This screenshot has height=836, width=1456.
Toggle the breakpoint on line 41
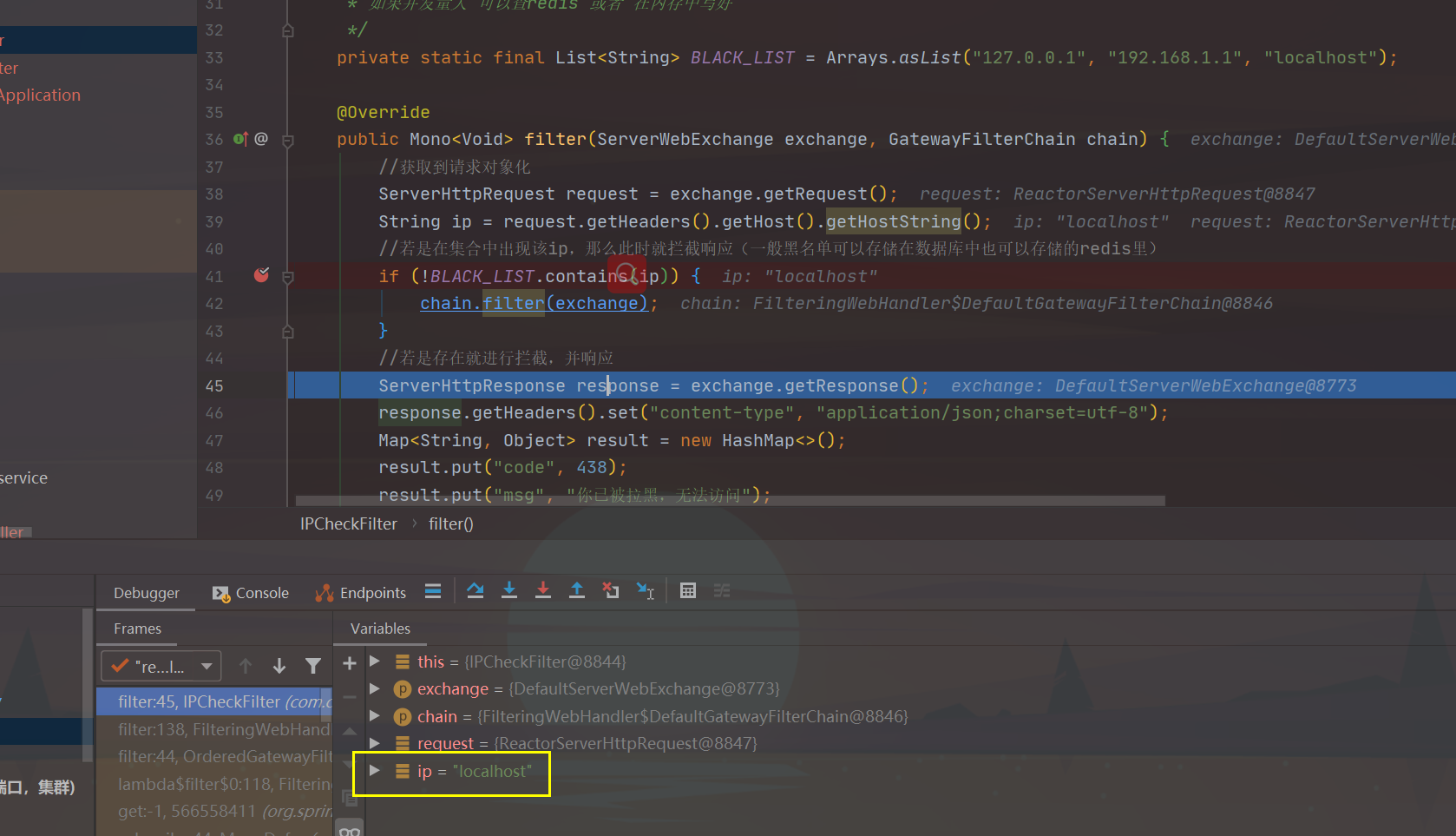[x=261, y=275]
